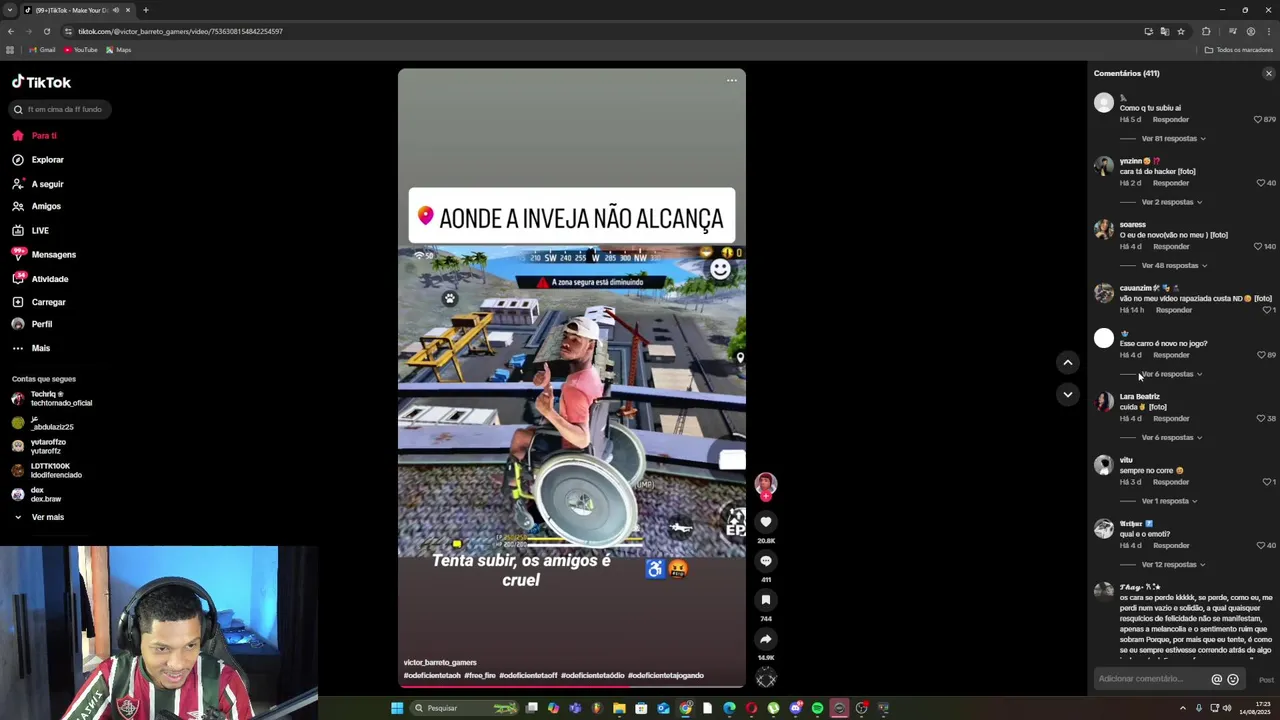1280x720 pixels.
Task: Reply to ynzinn's hacker comment
Action: tap(1170, 183)
